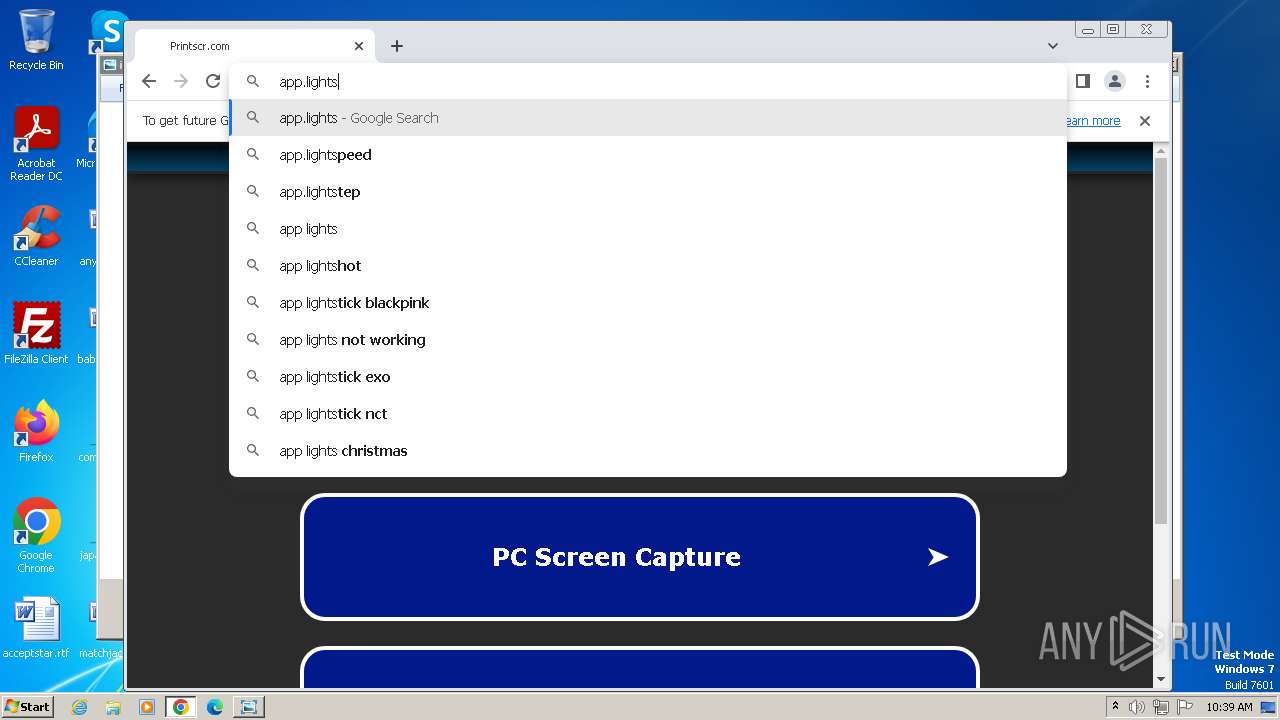Open the Chrome profile avatar

(1115, 81)
